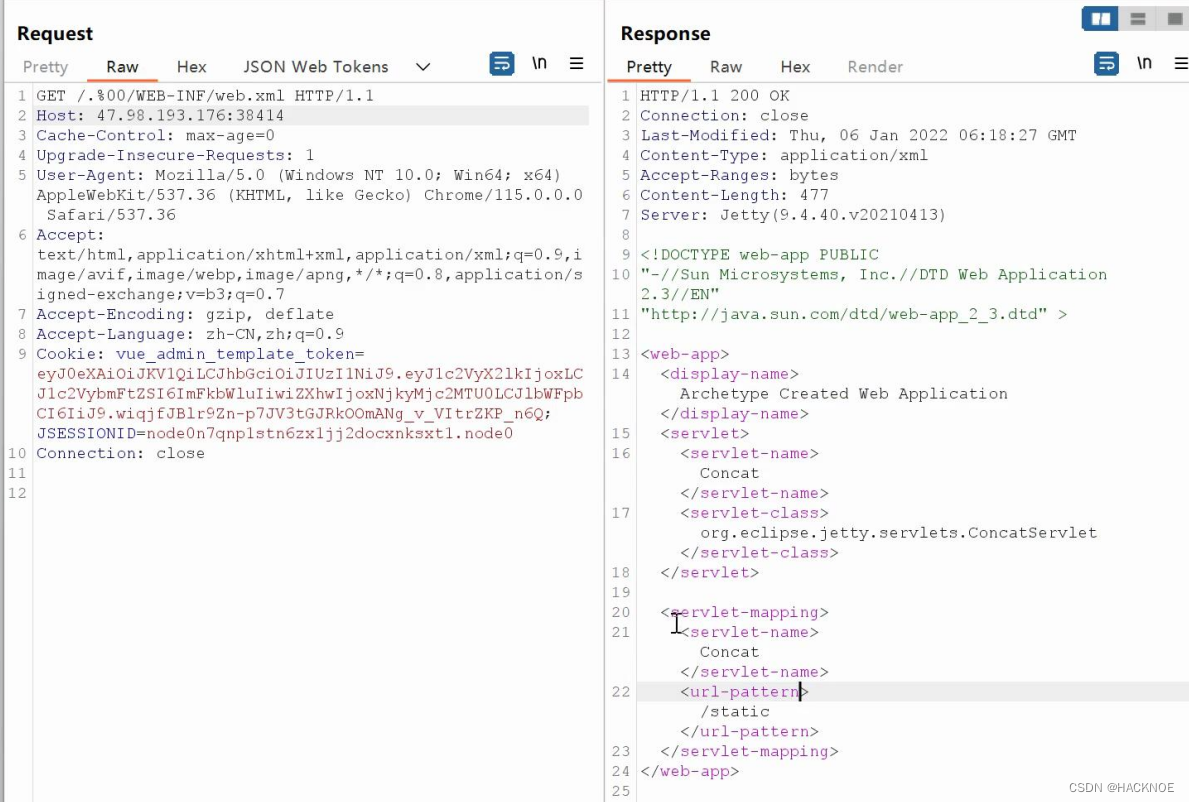
Task: Switch to Request Hex tab
Action: 191,67
